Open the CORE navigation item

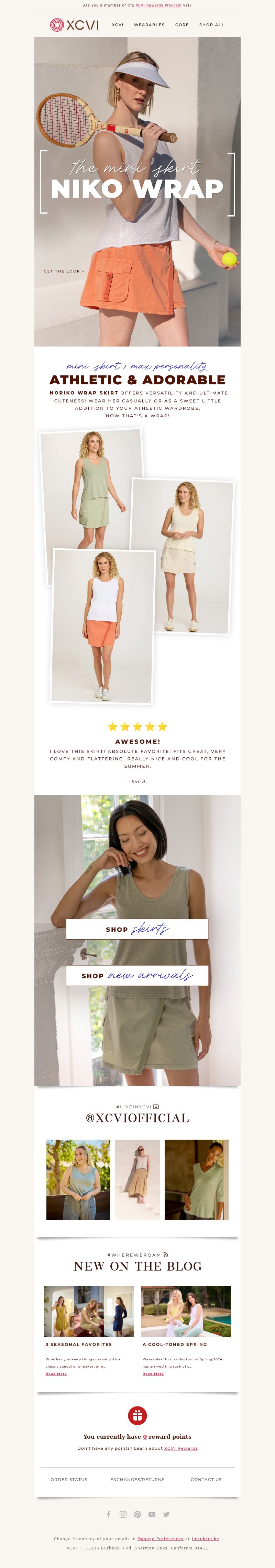point(182,25)
